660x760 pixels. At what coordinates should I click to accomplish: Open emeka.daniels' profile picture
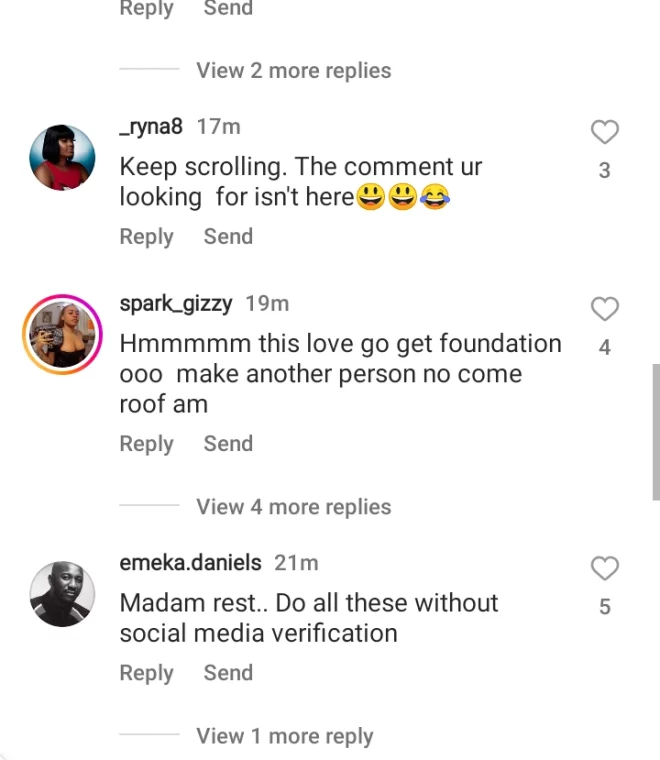pos(62,594)
